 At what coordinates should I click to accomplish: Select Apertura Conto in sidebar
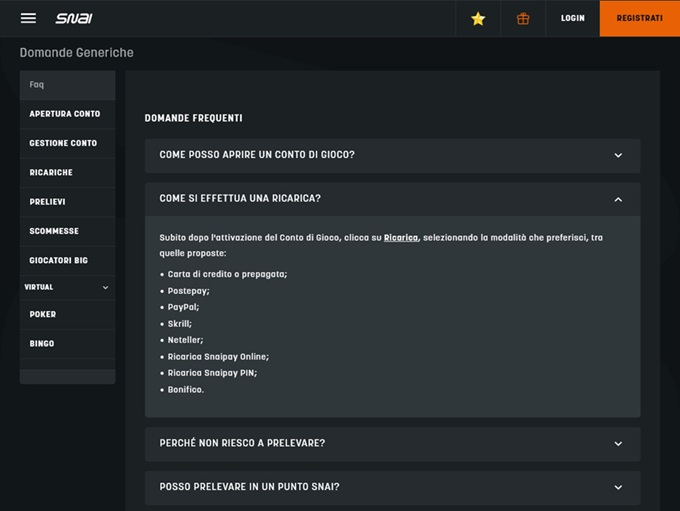(x=66, y=114)
